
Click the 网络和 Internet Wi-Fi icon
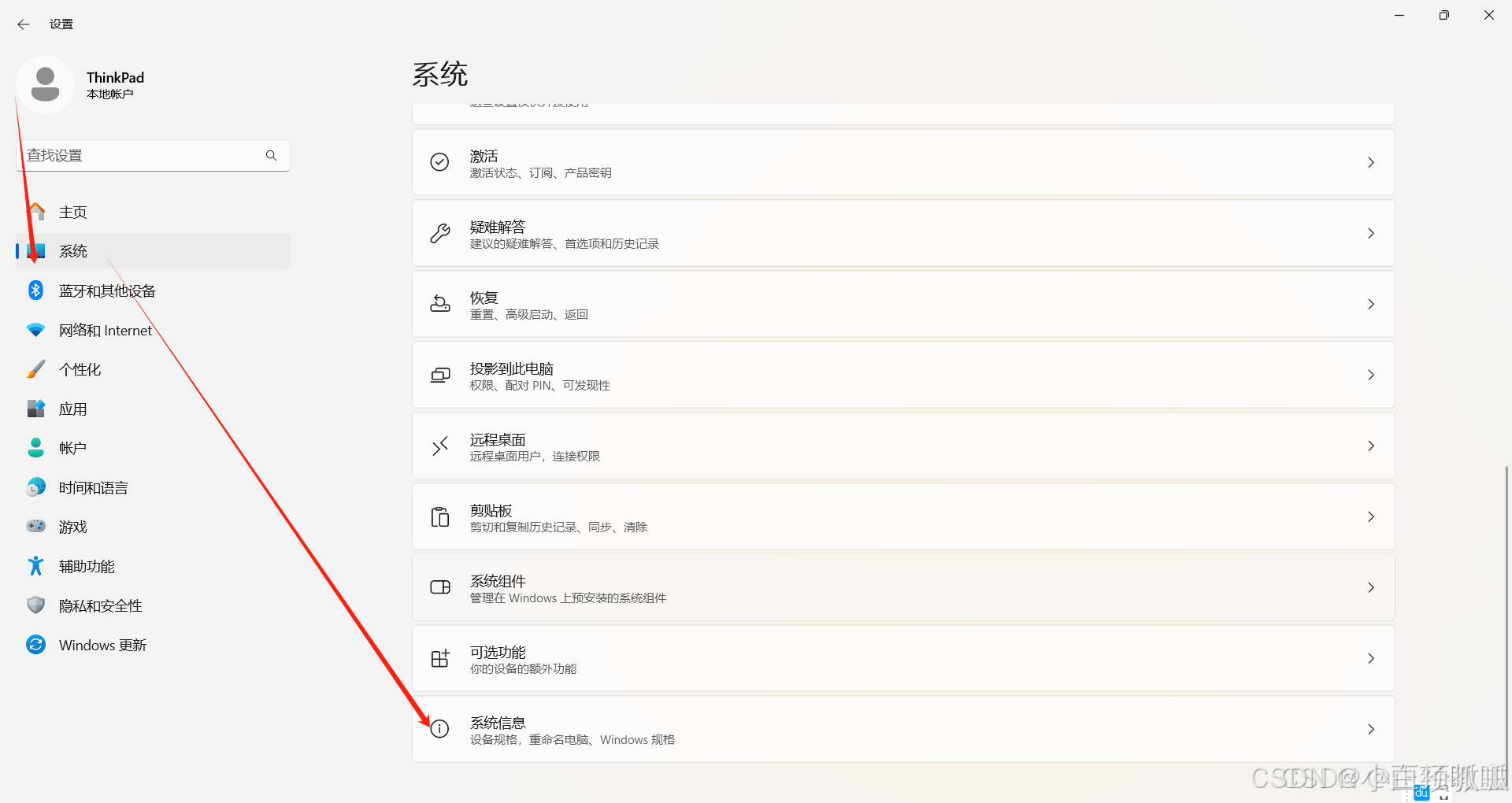pos(35,329)
